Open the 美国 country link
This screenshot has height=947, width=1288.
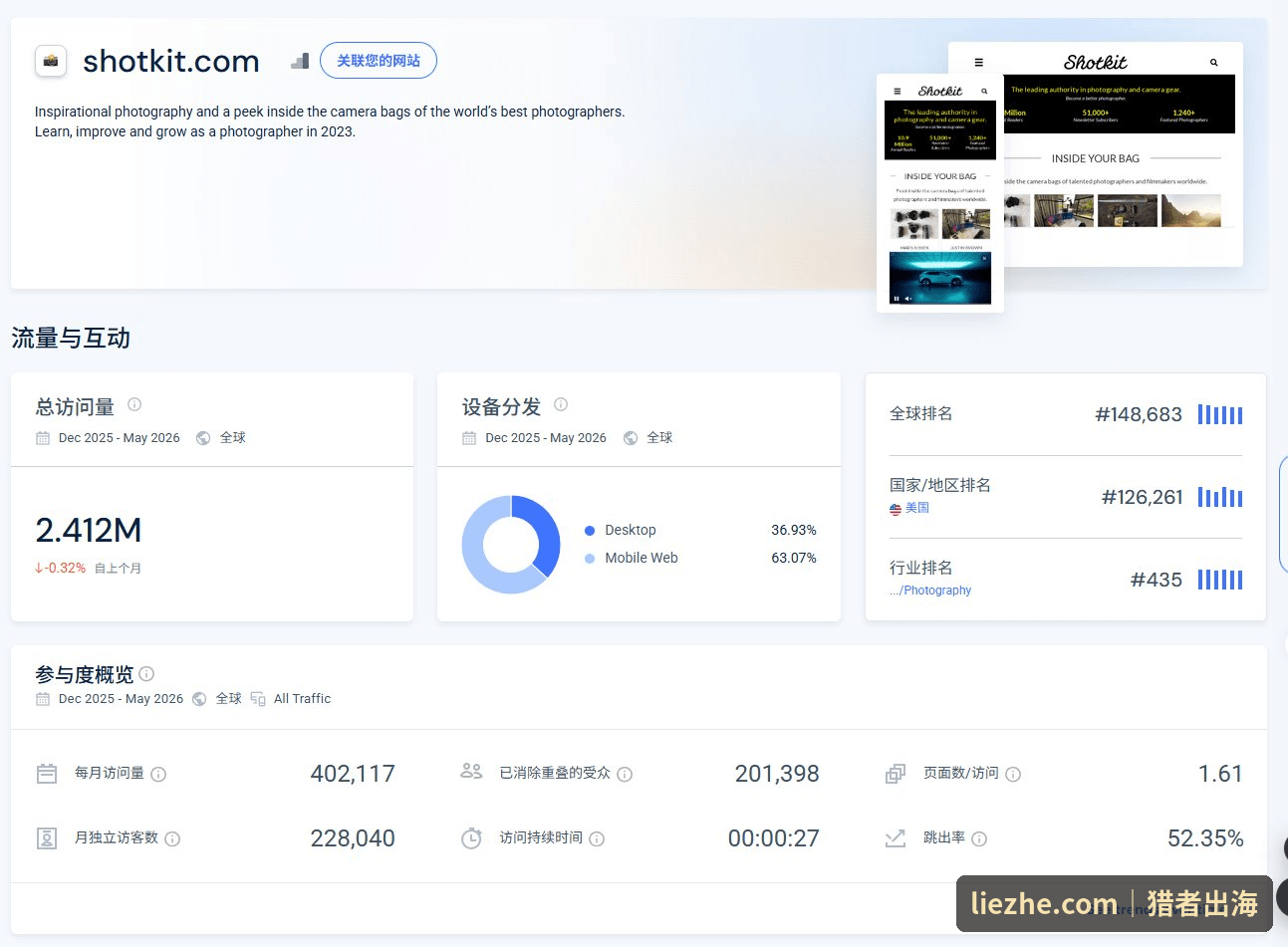click(917, 508)
